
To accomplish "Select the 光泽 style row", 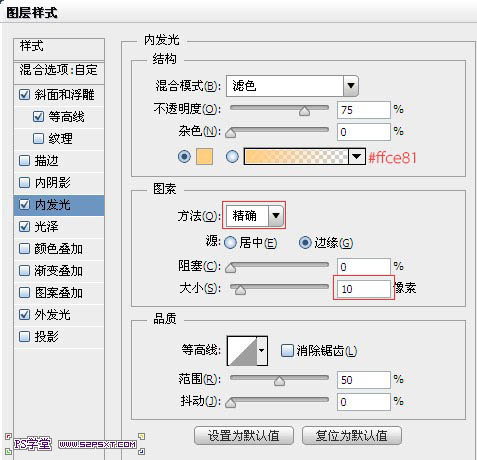I will tap(59, 227).
